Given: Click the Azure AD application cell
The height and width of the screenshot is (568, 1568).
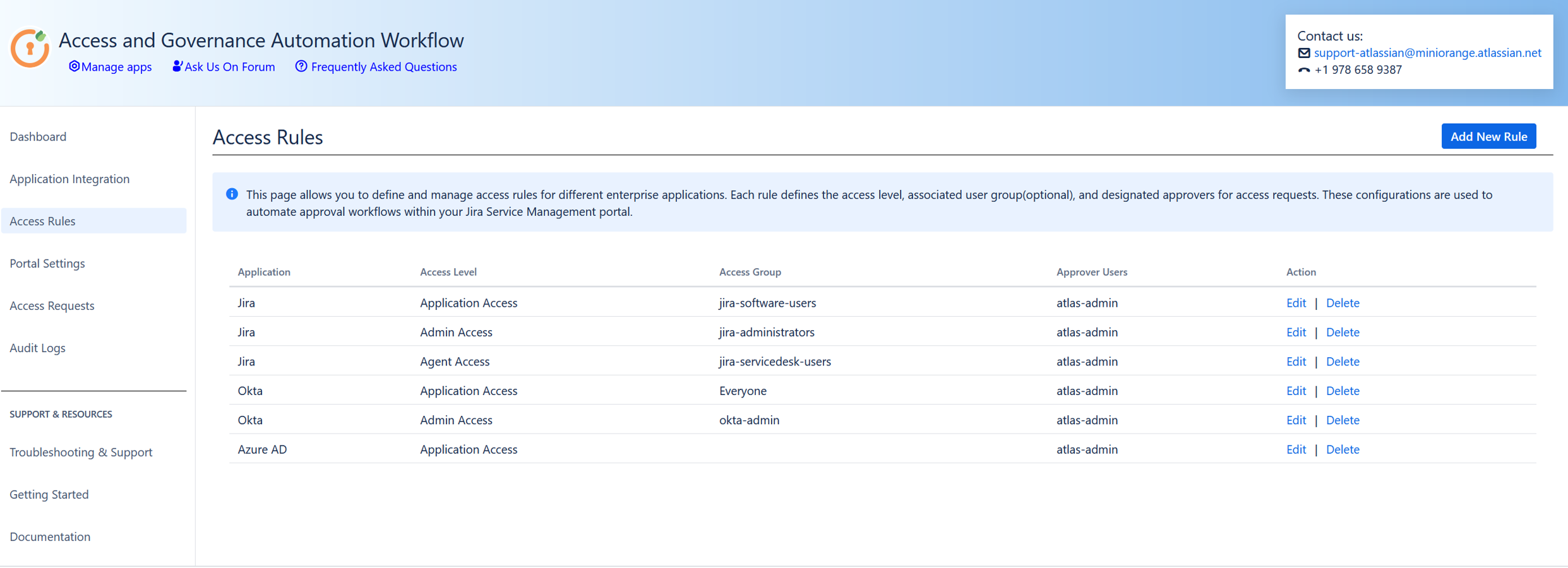Looking at the screenshot, I should point(262,449).
